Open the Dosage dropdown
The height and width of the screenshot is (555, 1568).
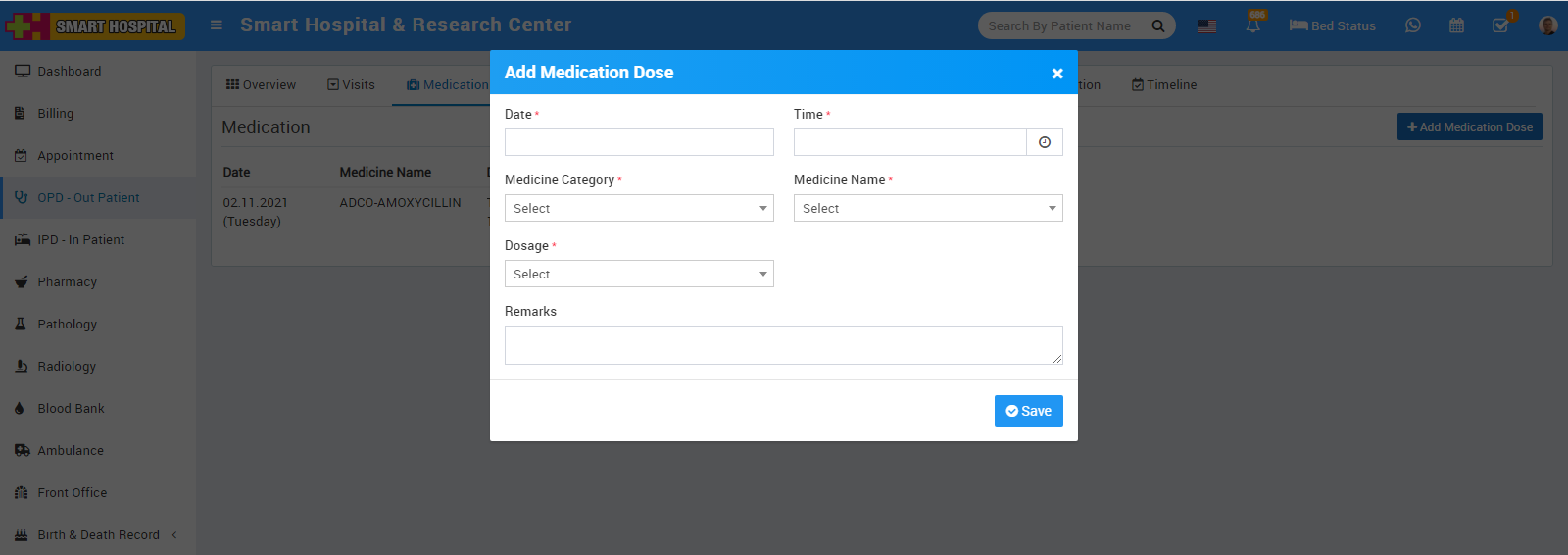point(639,274)
